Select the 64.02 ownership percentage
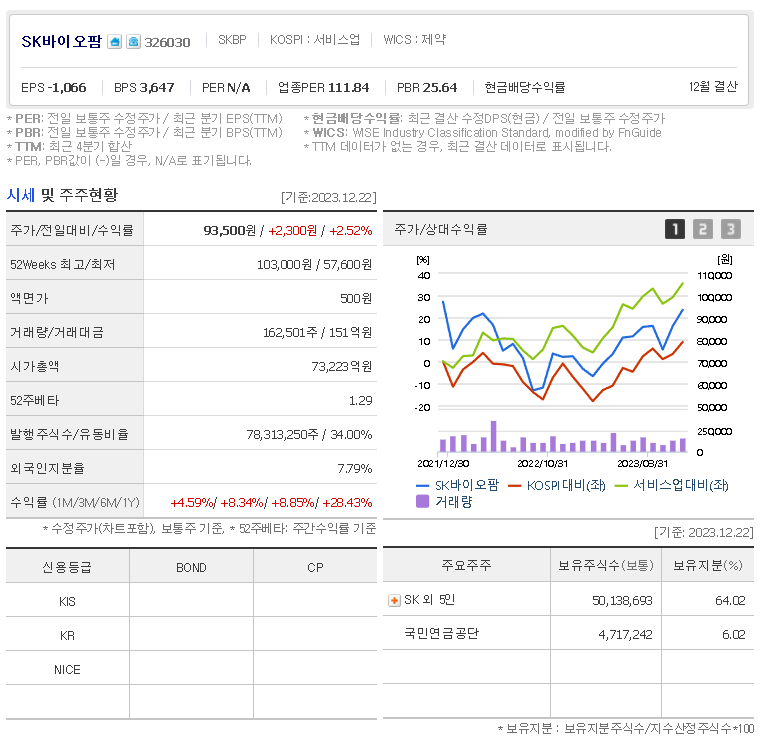The width and height of the screenshot is (770, 752). tap(730, 600)
